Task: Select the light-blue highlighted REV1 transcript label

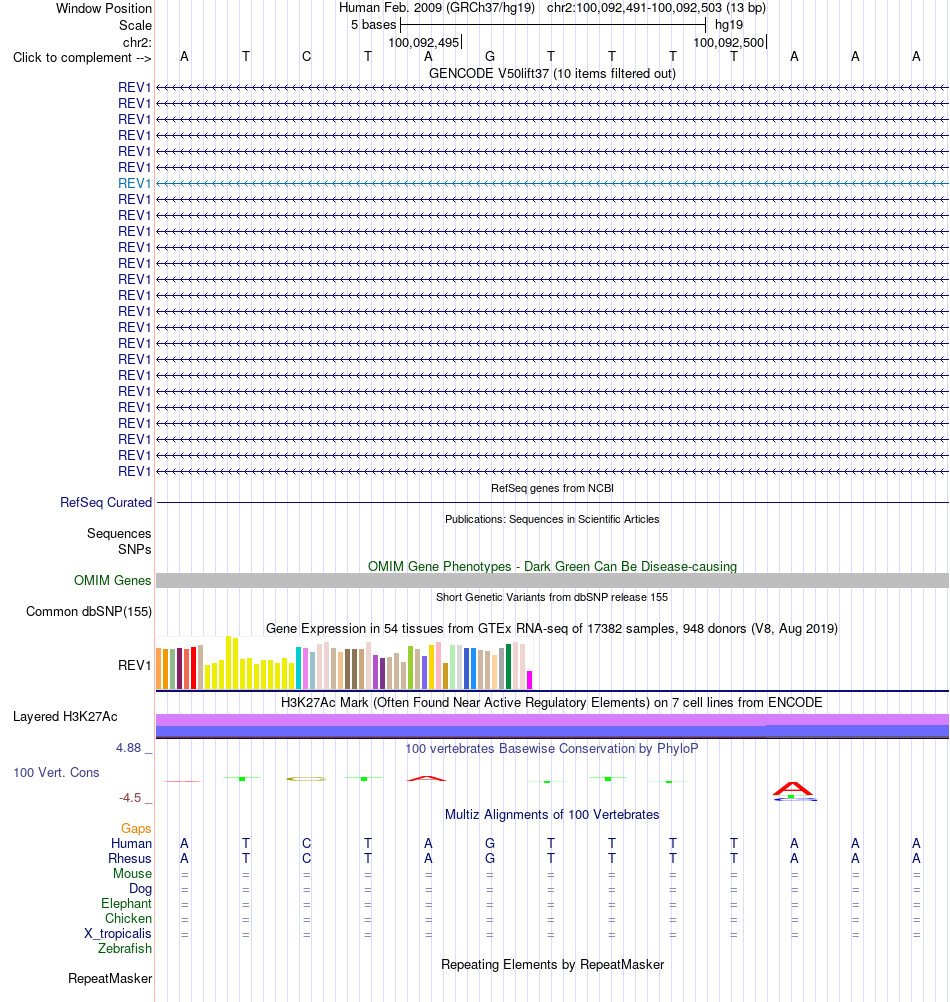Action: 134,183
